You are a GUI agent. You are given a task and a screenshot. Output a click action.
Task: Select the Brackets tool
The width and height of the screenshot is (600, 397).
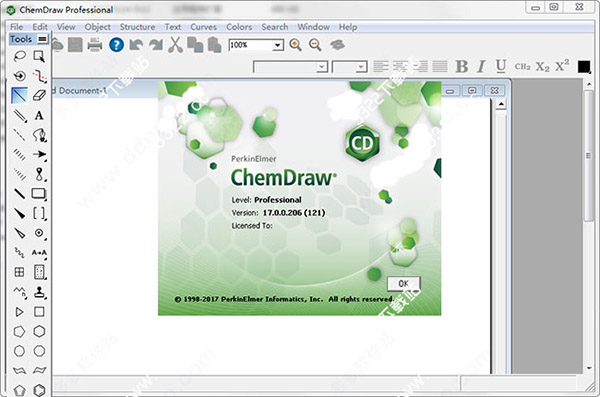click(39, 213)
